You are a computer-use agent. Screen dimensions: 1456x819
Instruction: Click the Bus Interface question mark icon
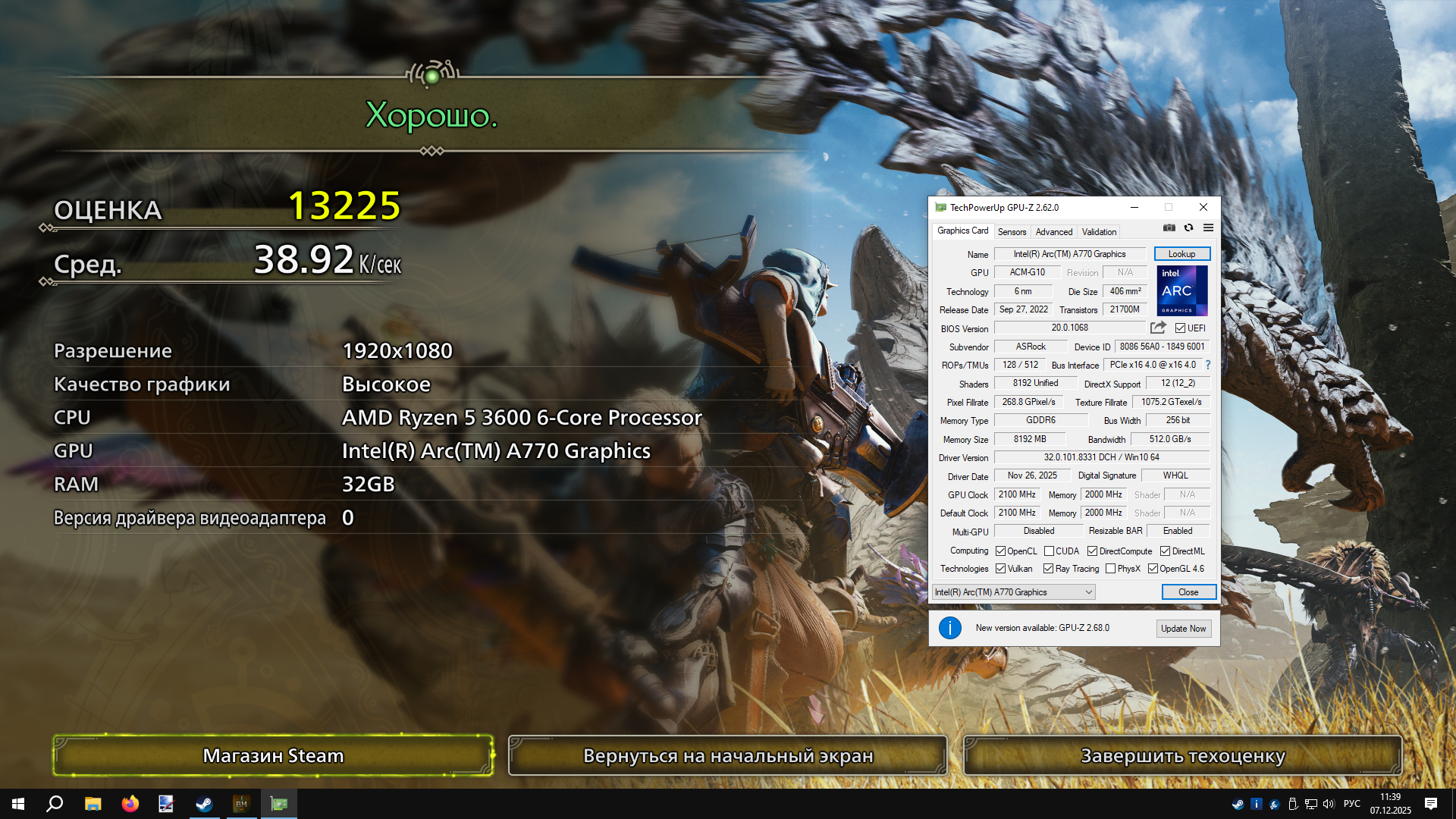1208,365
